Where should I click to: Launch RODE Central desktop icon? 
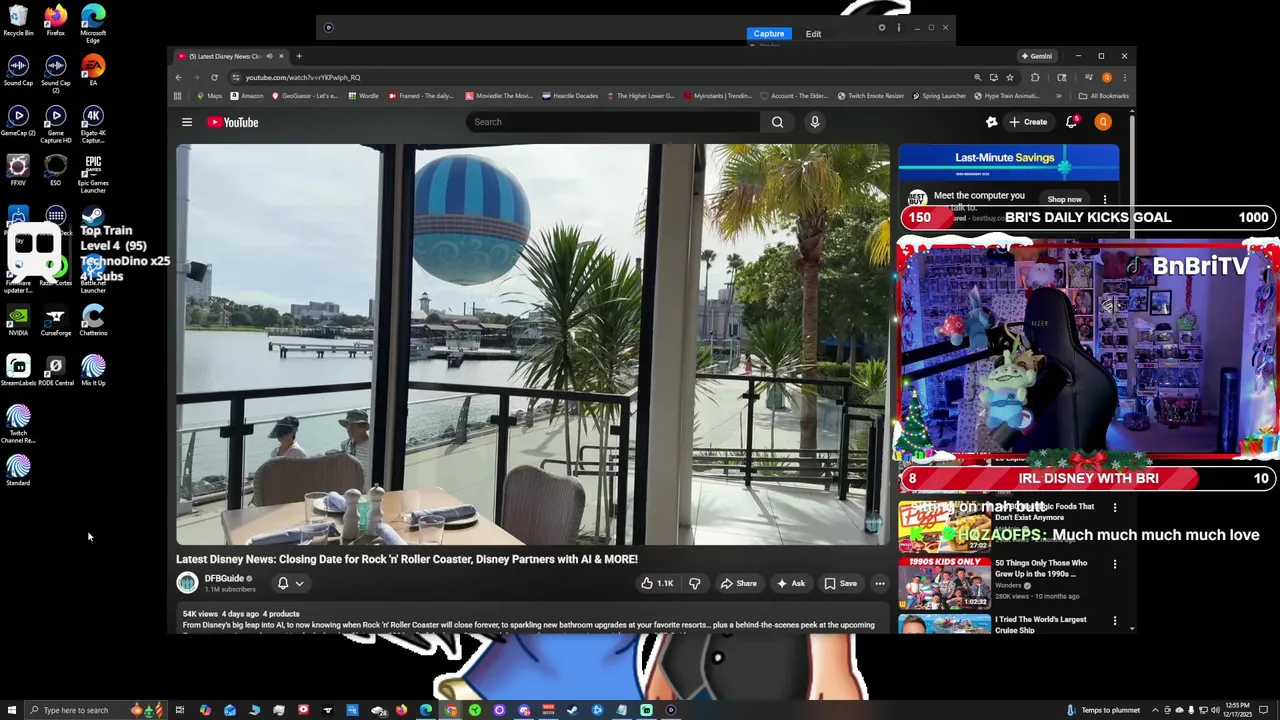click(x=55, y=370)
